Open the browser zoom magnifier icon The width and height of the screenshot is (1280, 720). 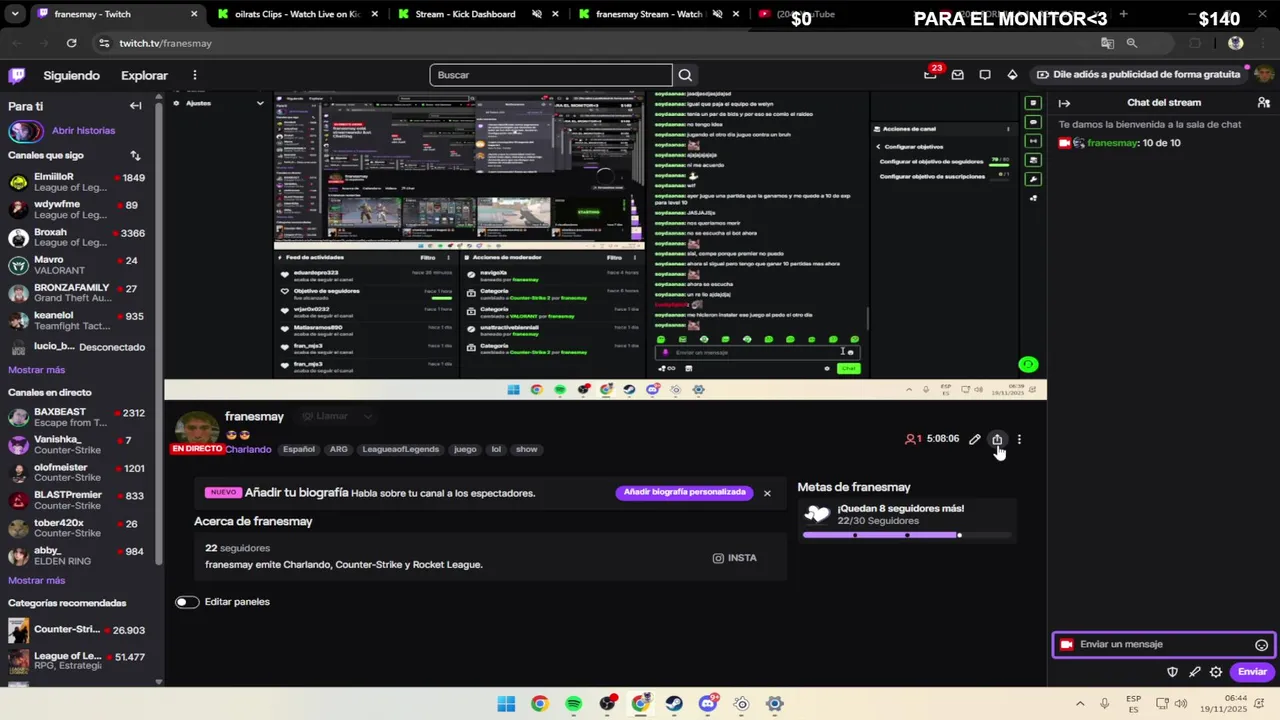pyautogui.click(x=1132, y=43)
